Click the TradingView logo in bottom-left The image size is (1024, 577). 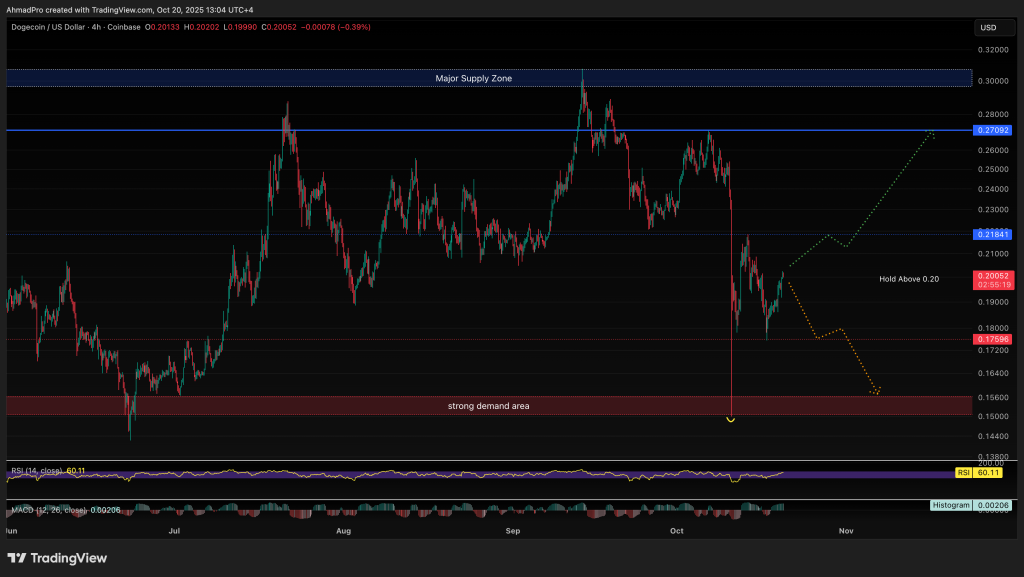point(56,557)
